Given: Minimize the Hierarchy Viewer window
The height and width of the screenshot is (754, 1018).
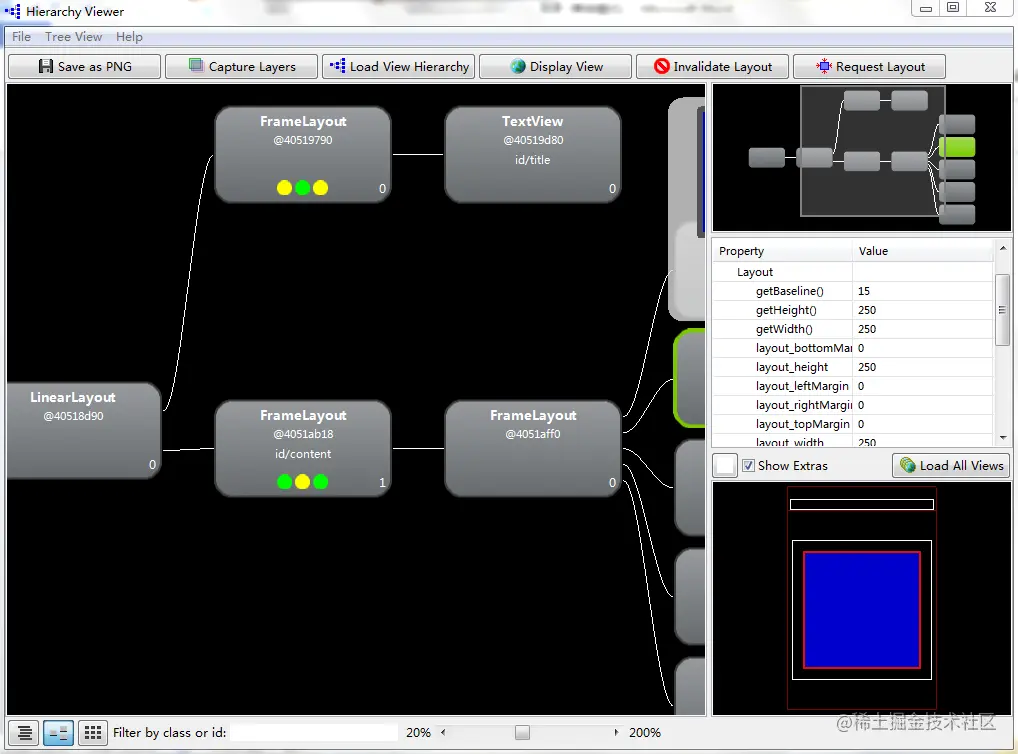Looking at the screenshot, I should [926, 8].
